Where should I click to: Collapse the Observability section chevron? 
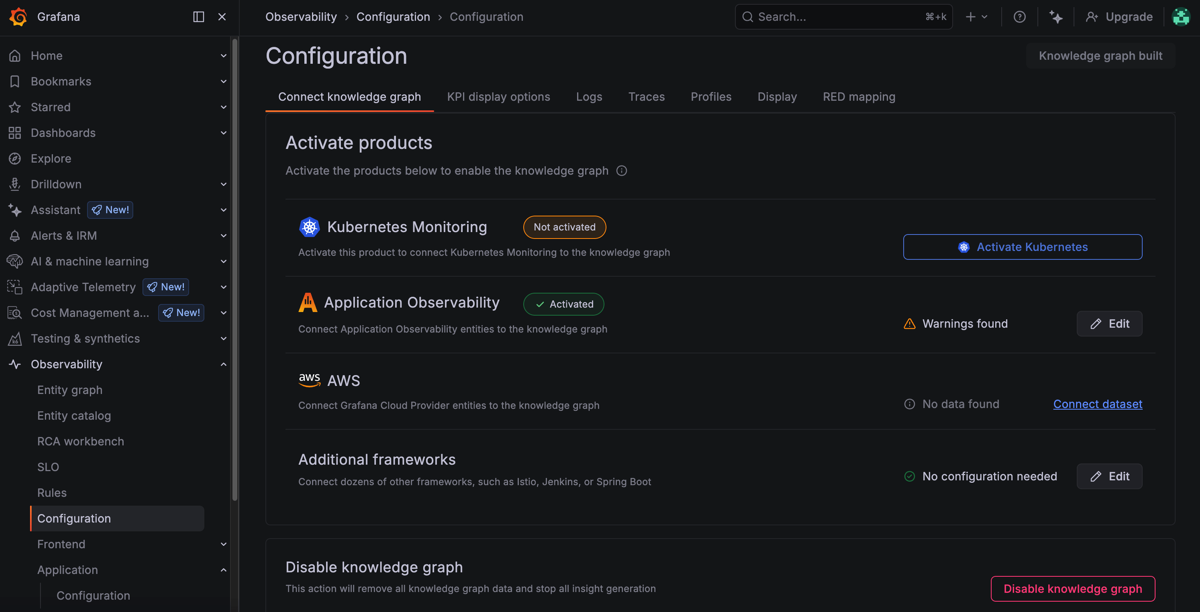pos(224,364)
